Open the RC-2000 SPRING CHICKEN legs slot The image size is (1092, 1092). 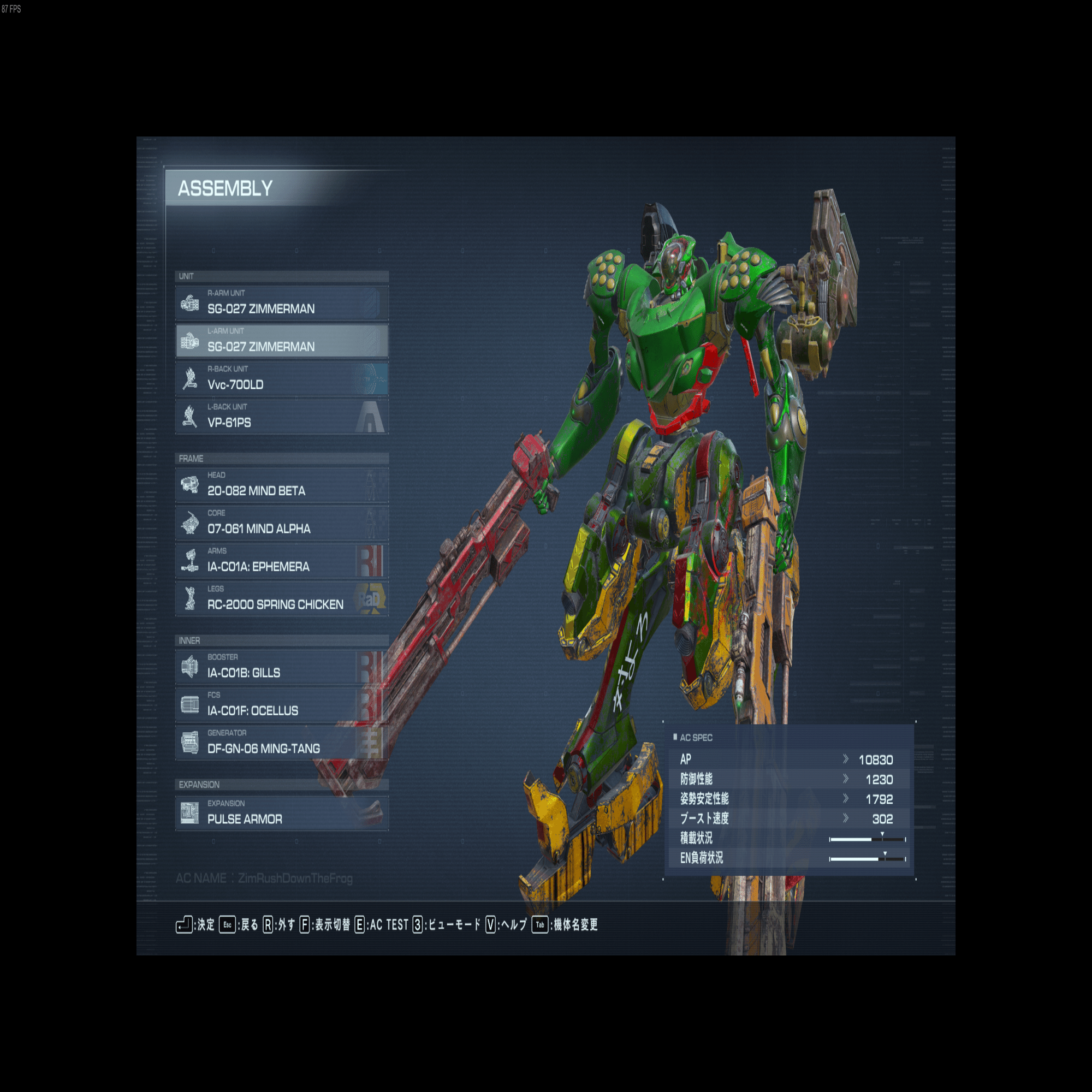point(282,599)
